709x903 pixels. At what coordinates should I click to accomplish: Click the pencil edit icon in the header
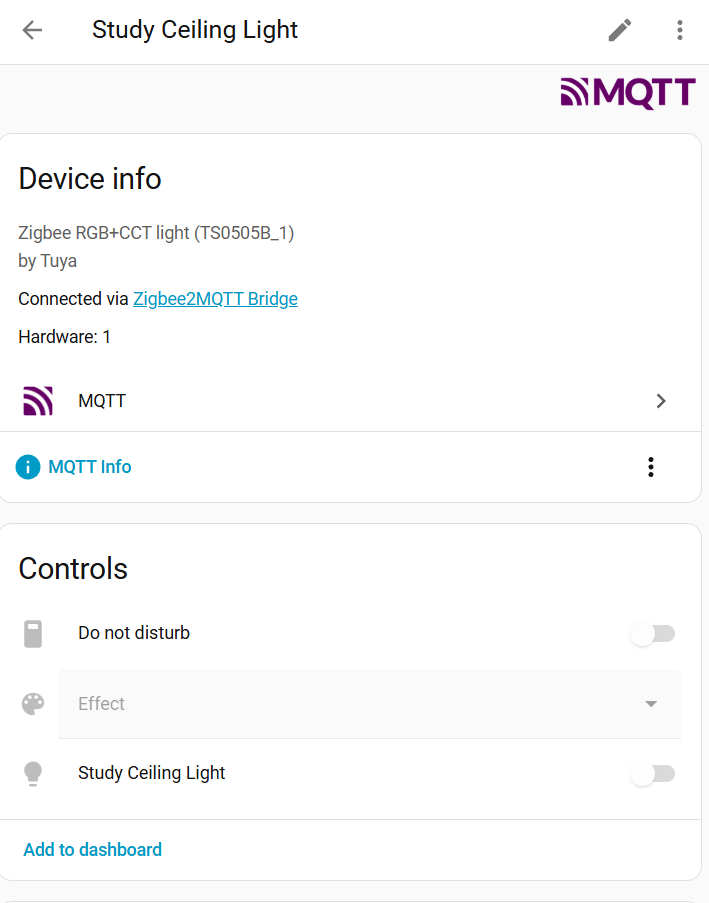(x=619, y=30)
